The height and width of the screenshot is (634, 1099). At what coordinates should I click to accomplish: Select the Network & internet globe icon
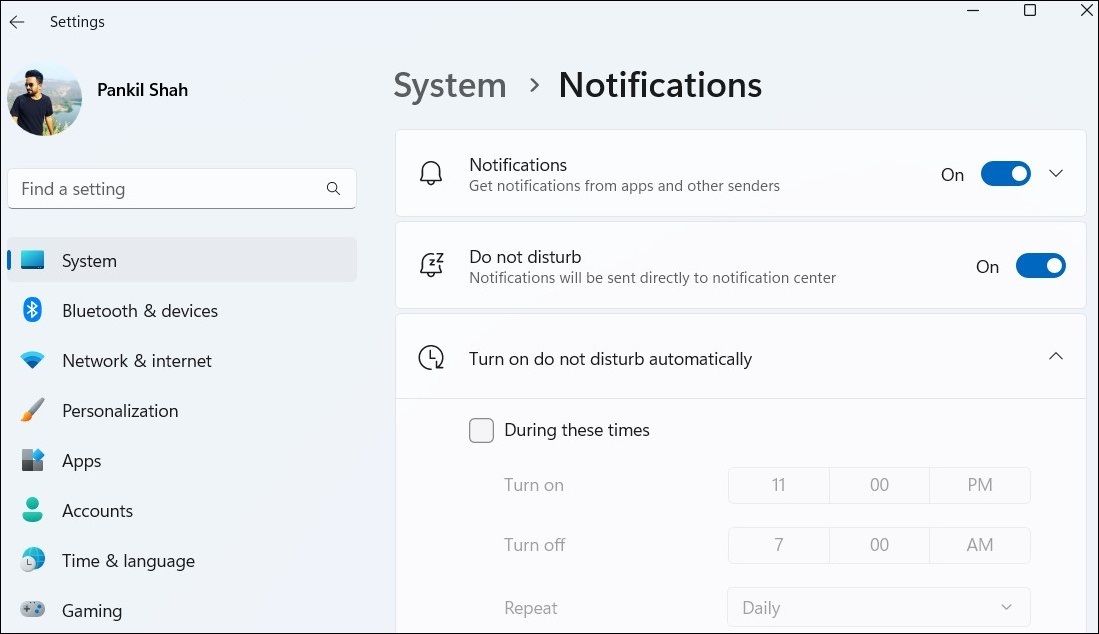point(31,360)
